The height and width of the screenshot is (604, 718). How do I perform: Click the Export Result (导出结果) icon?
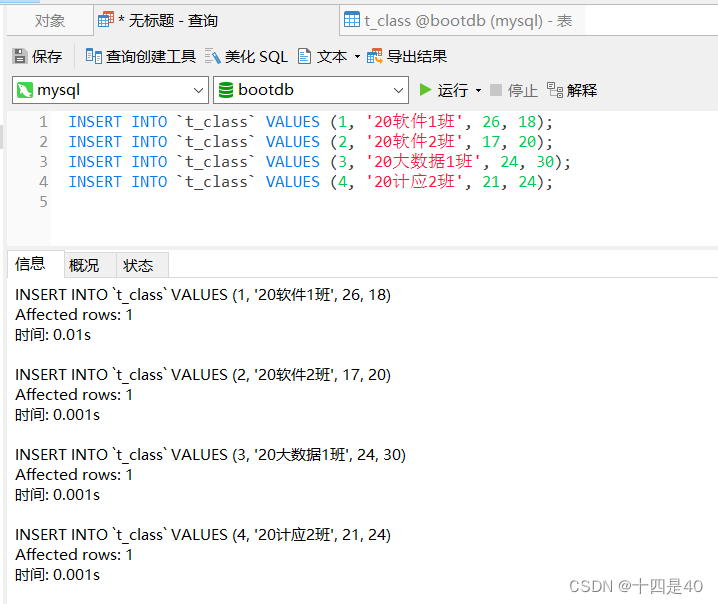[375, 56]
